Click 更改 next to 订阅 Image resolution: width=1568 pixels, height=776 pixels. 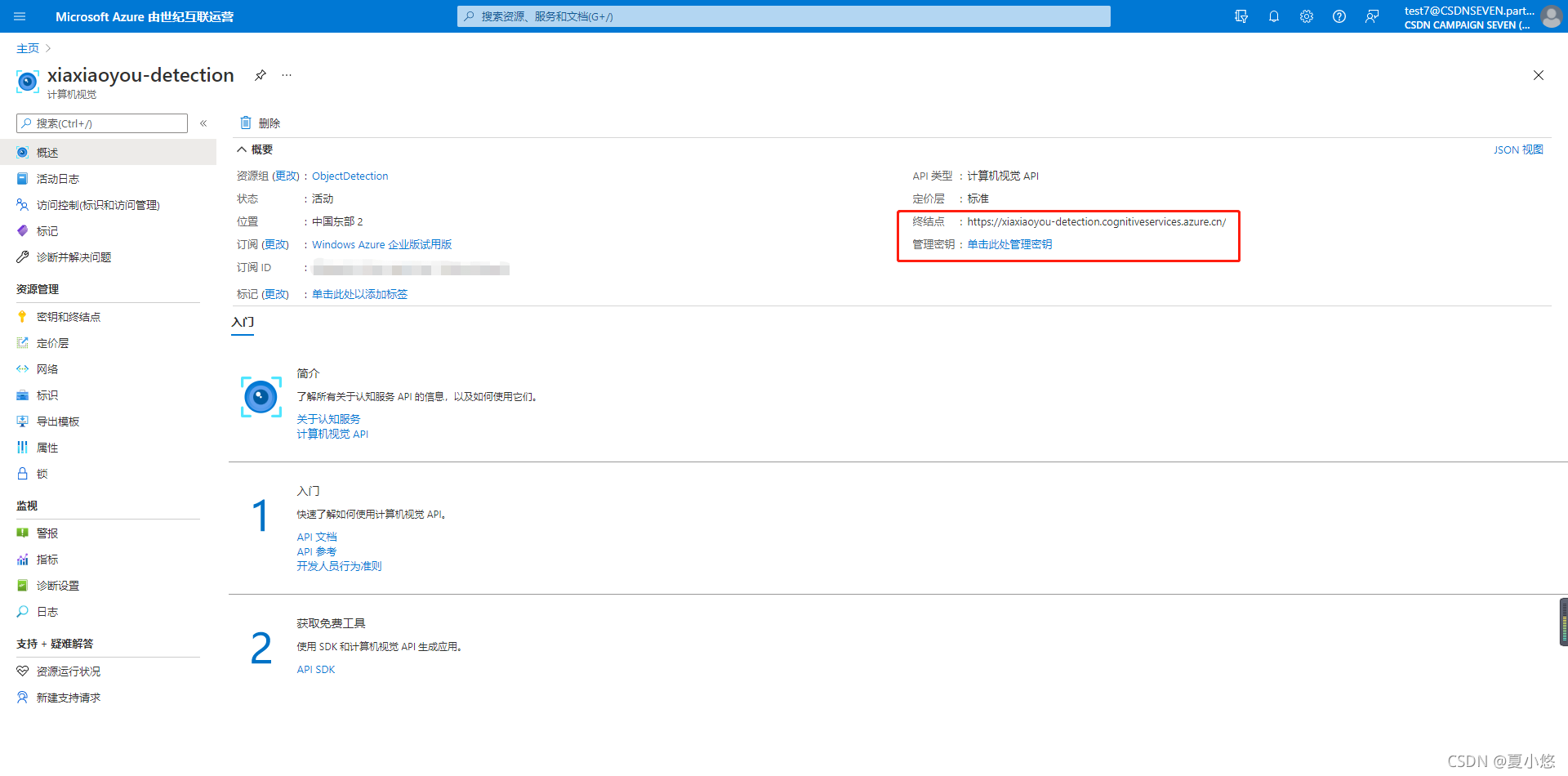click(275, 245)
